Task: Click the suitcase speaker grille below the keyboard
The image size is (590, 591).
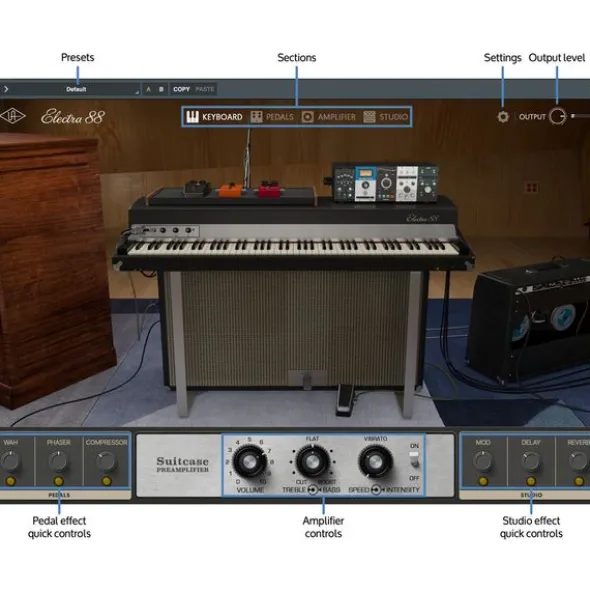Action: click(295, 329)
